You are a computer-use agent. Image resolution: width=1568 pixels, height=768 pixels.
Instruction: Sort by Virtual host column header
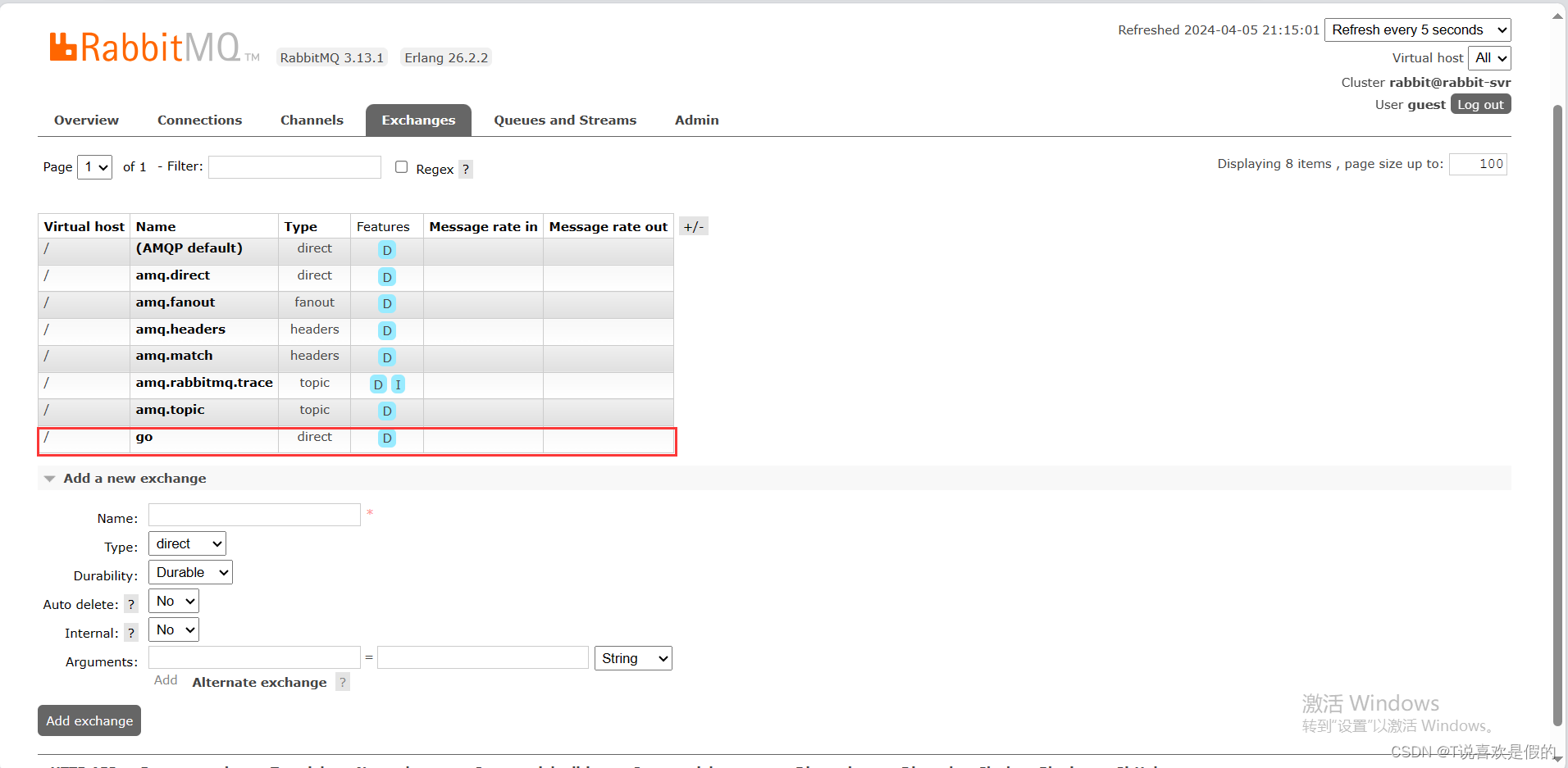pyautogui.click(x=84, y=227)
